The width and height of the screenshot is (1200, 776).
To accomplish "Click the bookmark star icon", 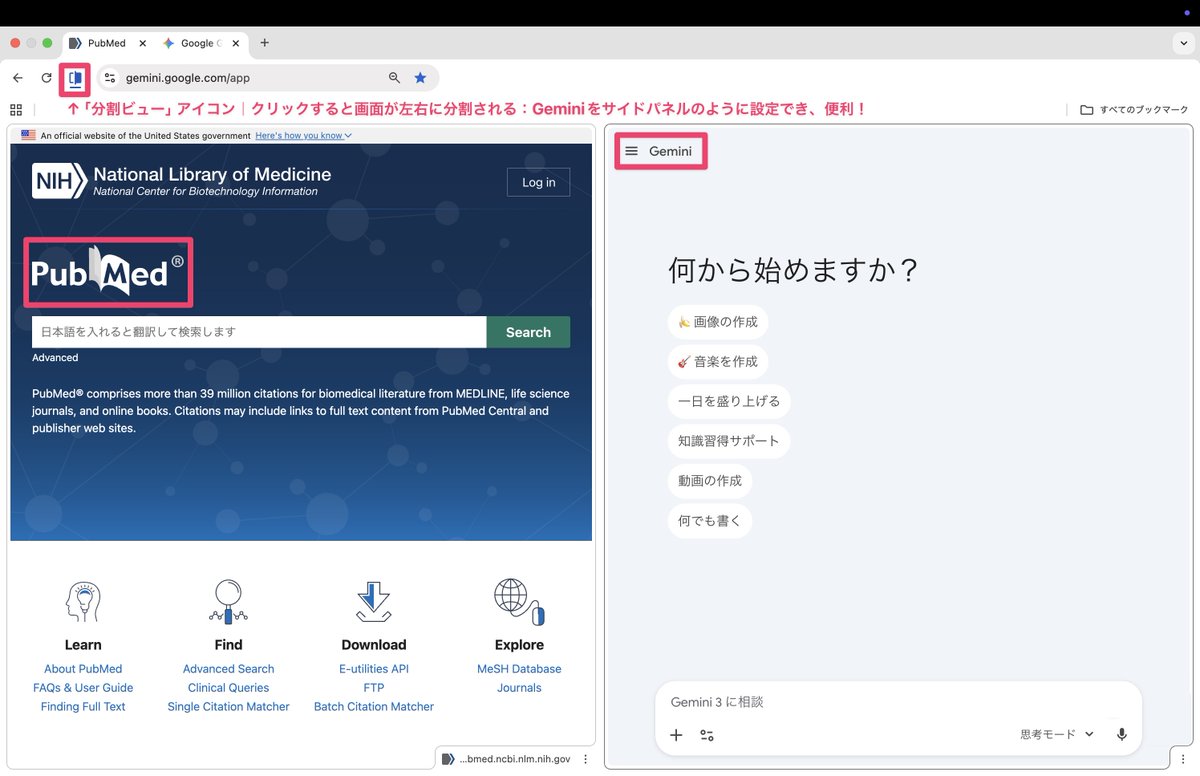I will (x=421, y=78).
